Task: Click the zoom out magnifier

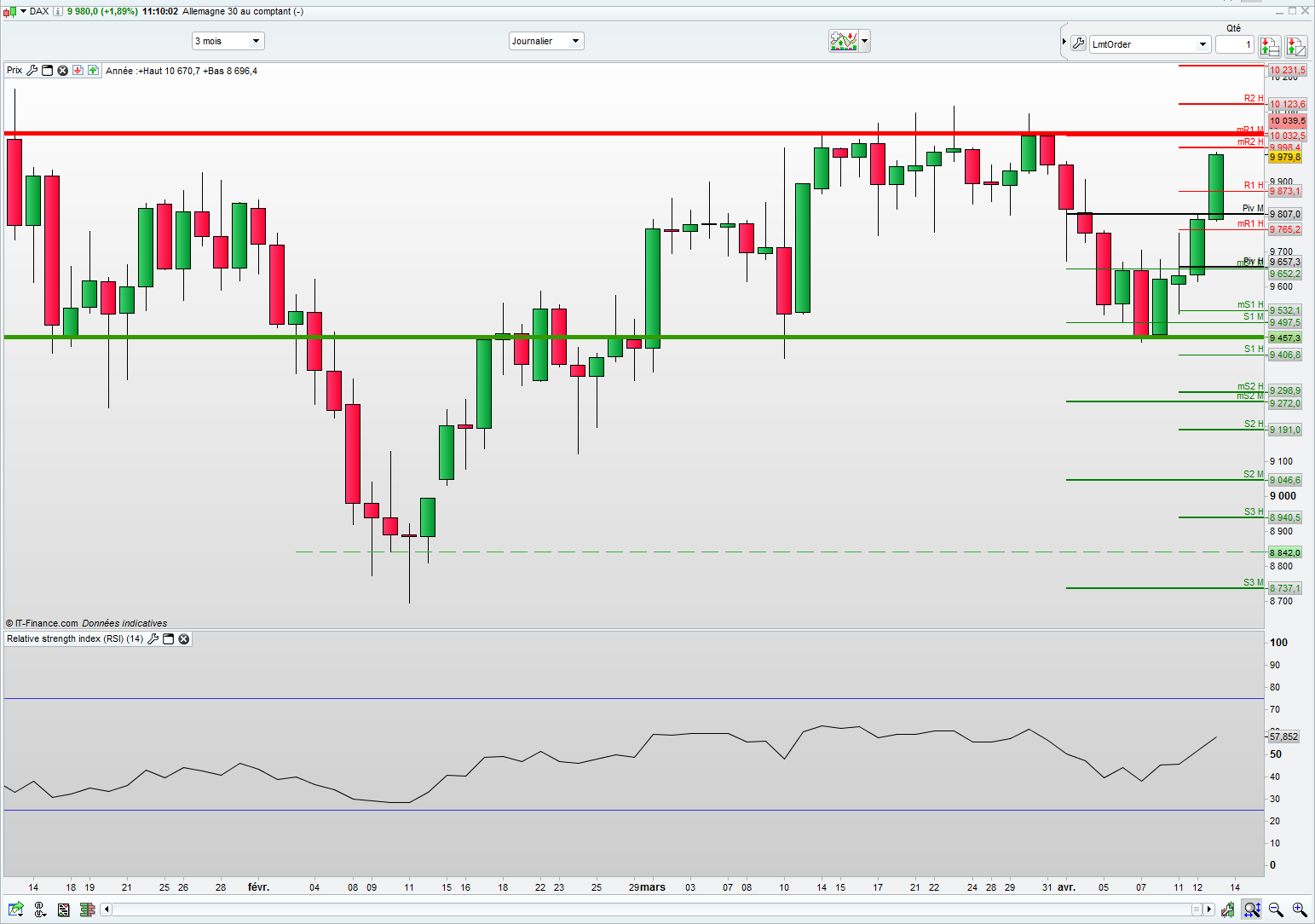Action: tap(1276, 910)
